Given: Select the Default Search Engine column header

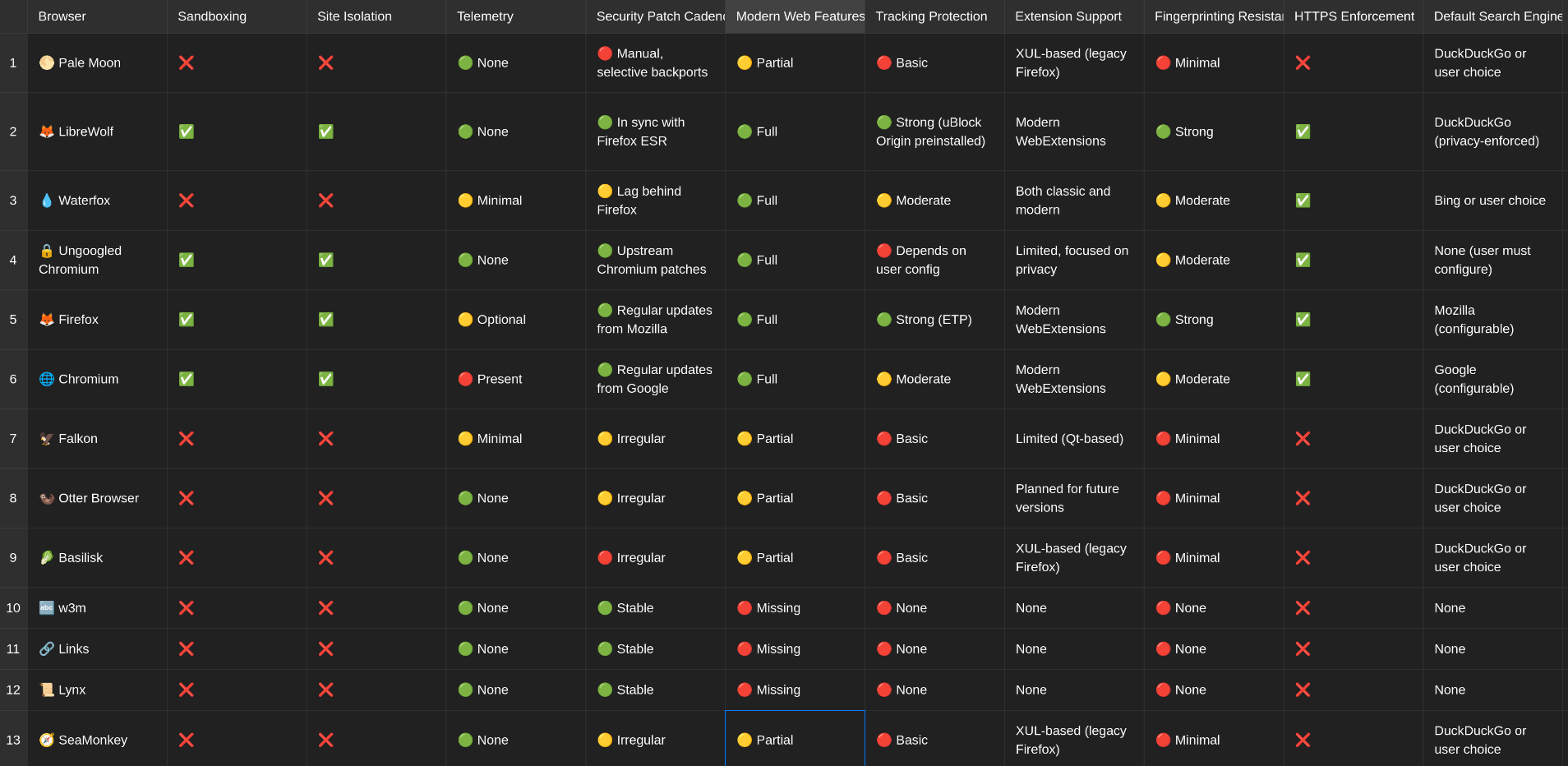Looking at the screenshot, I should [1496, 16].
